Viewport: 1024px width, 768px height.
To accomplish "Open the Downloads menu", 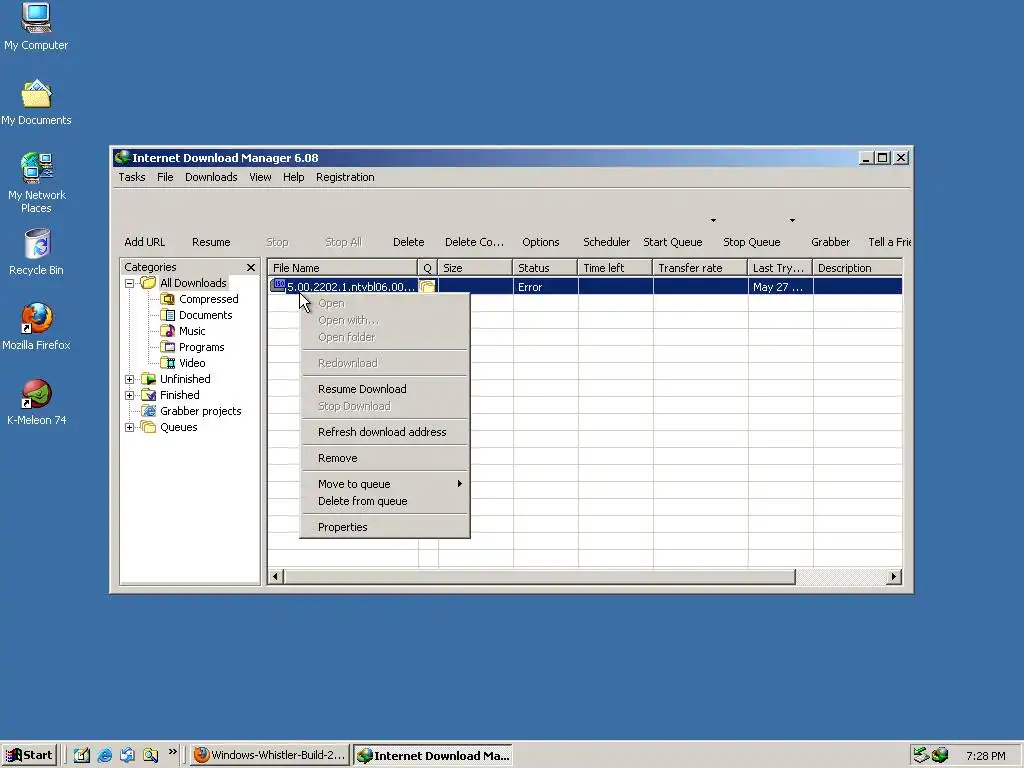I will click(x=211, y=177).
